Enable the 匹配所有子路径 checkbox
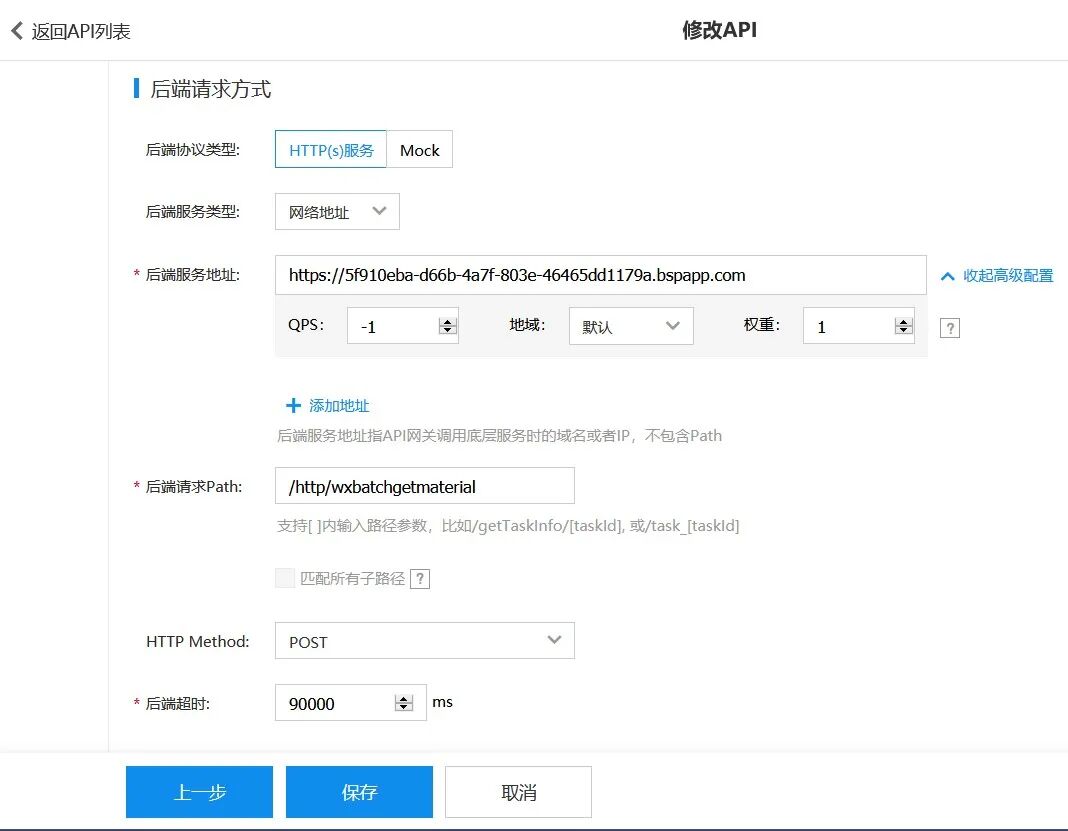This screenshot has width=1068, height=831. [x=284, y=578]
